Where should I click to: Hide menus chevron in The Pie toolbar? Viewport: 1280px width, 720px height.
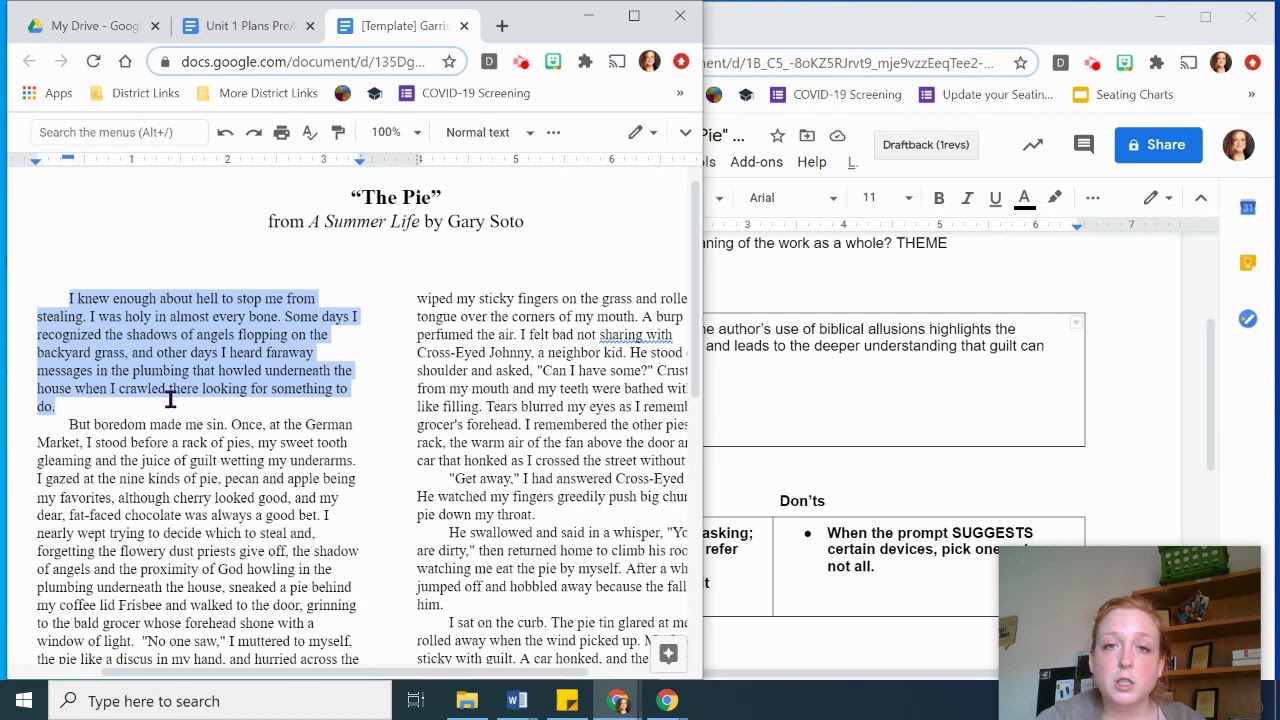tap(685, 132)
